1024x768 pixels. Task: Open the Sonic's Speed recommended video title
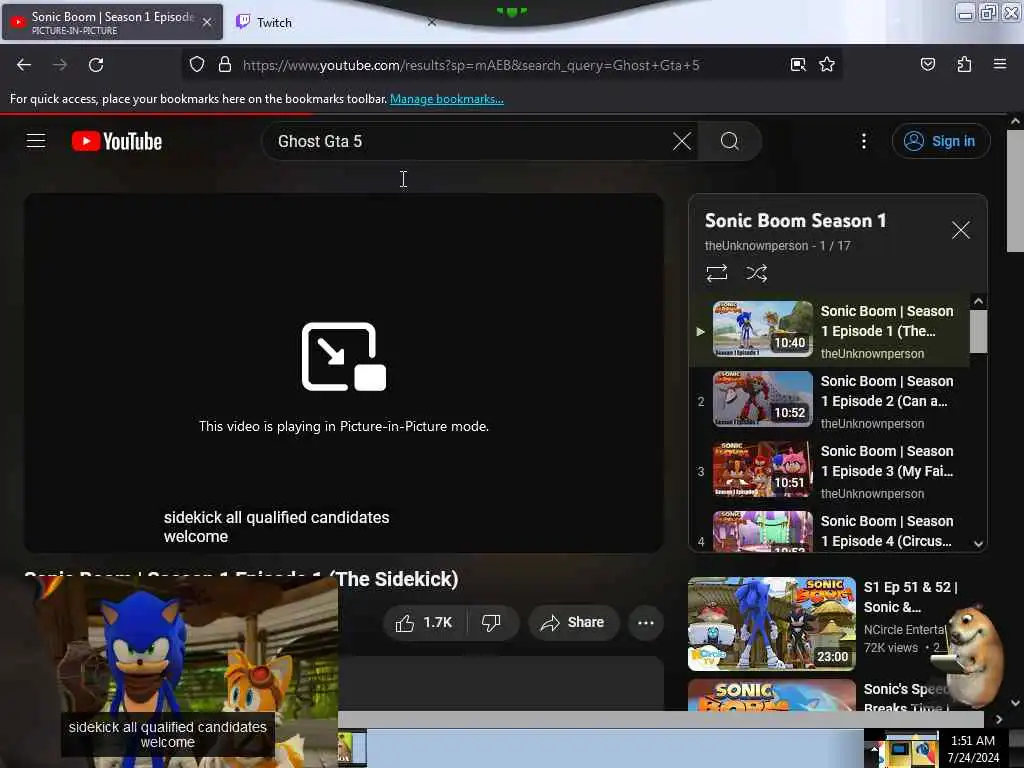[904, 697]
